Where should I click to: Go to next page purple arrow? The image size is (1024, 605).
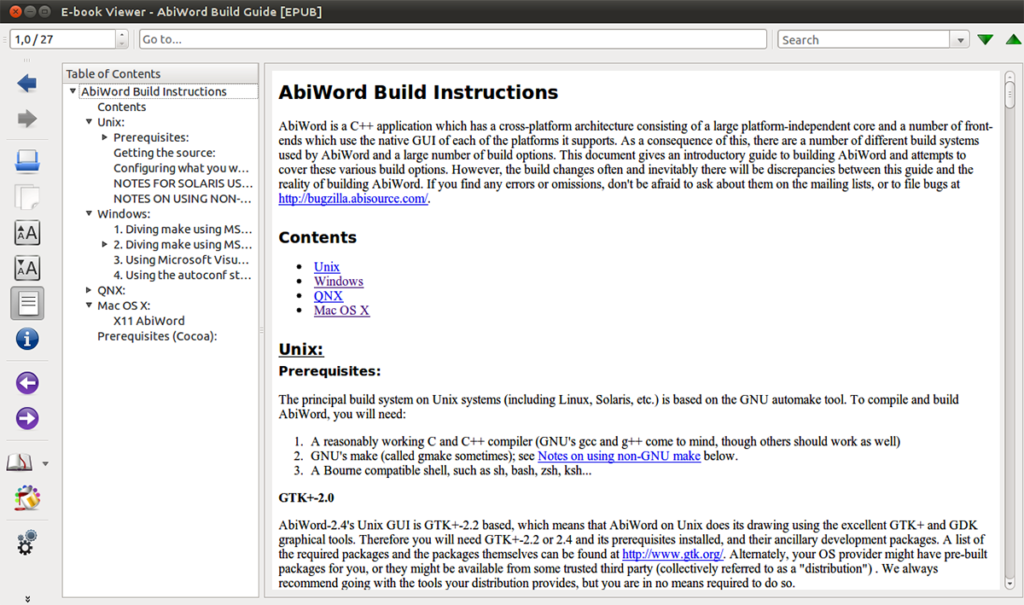coord(27,418)
